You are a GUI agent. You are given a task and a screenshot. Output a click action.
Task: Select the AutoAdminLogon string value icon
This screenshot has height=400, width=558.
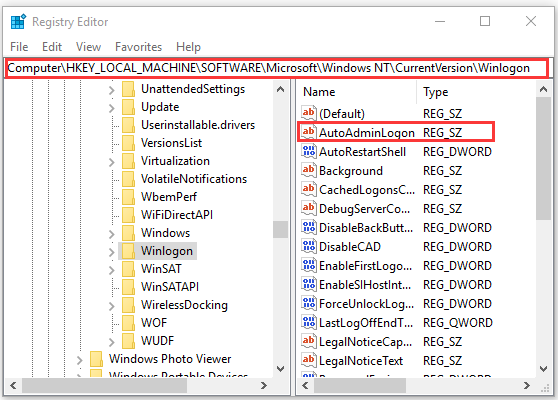click(308, 132)
